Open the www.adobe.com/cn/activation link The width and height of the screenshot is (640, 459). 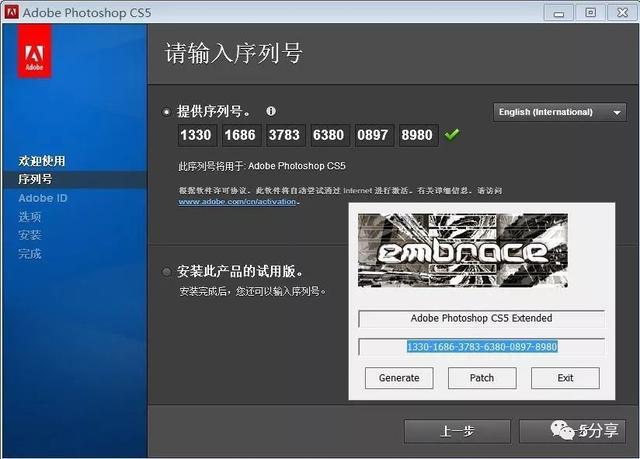coord(237,202)
